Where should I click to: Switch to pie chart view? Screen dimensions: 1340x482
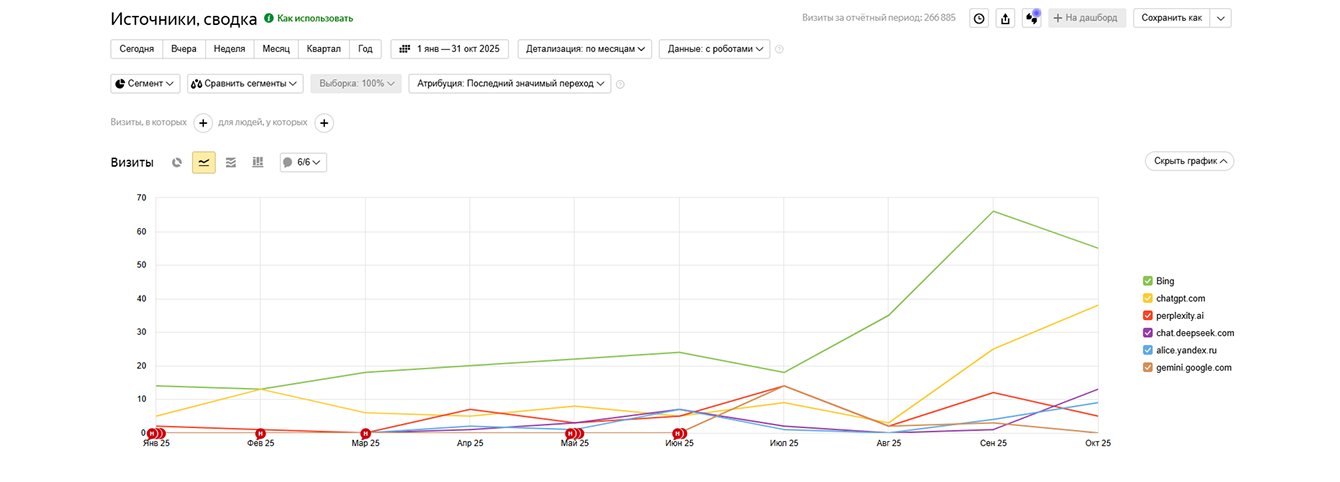(177, 162)
